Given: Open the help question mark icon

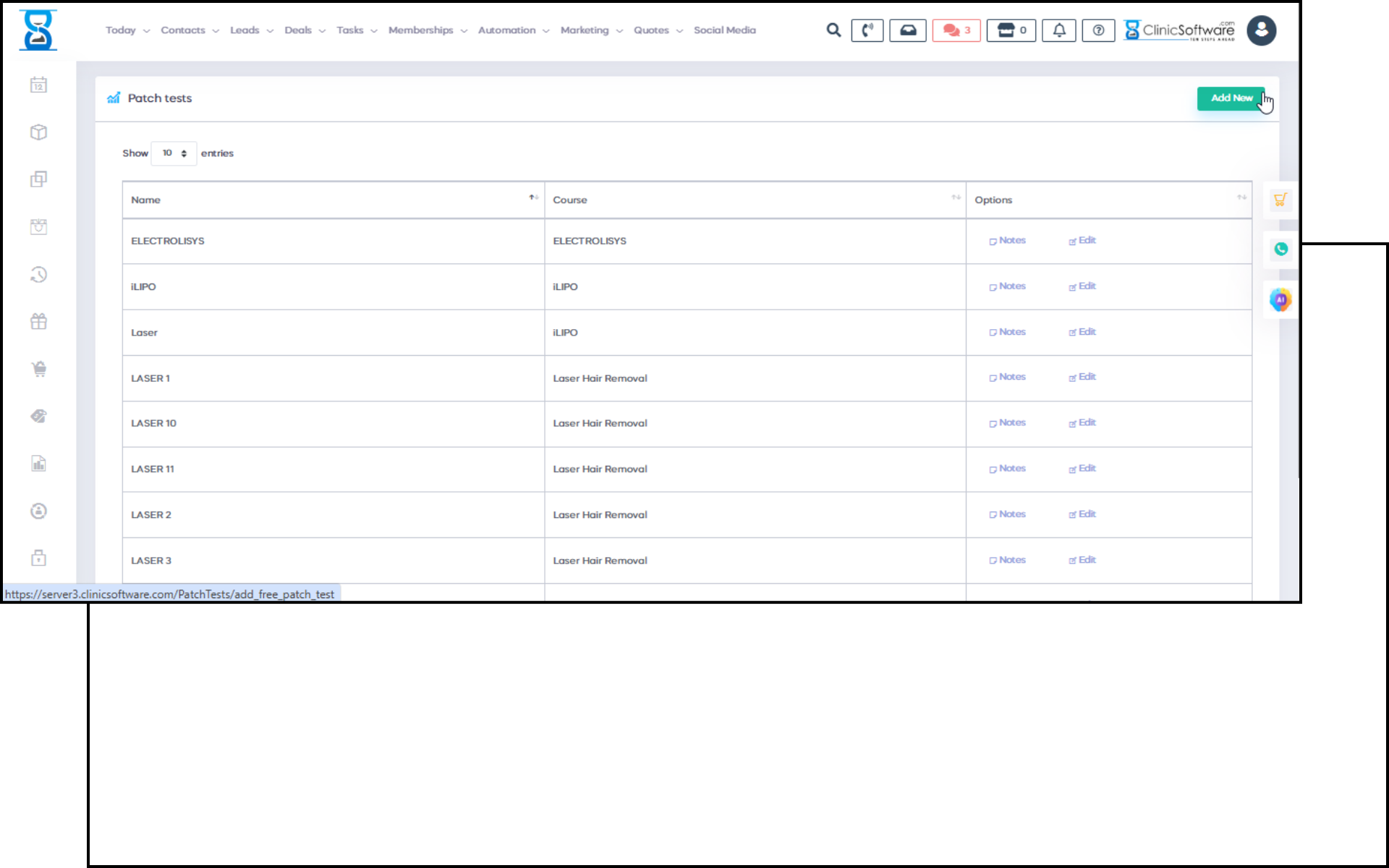Looking at the screenshot, I should pyautogui.click(x=1097, y=30).
